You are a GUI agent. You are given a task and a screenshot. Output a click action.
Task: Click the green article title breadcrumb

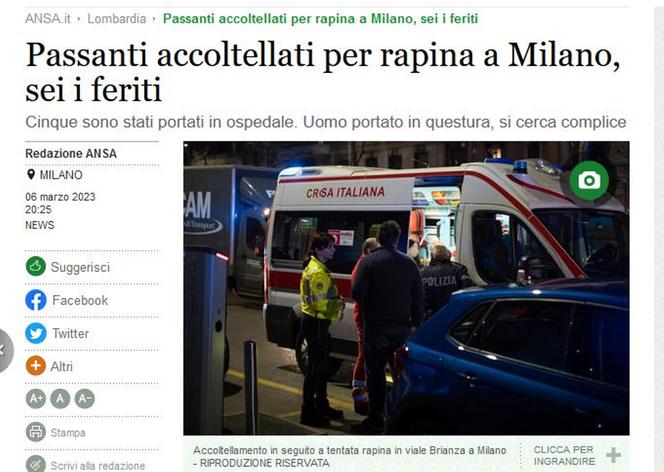tap(321, 19)
